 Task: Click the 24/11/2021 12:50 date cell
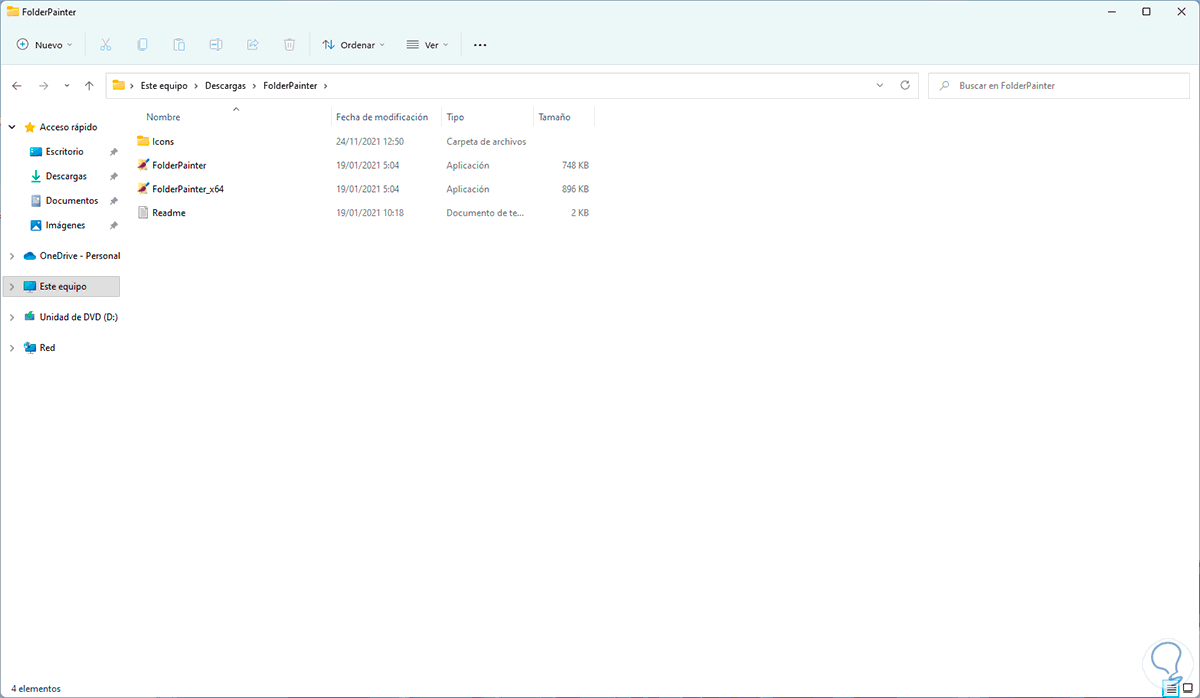pyautogui.click(x=370, y=142)
